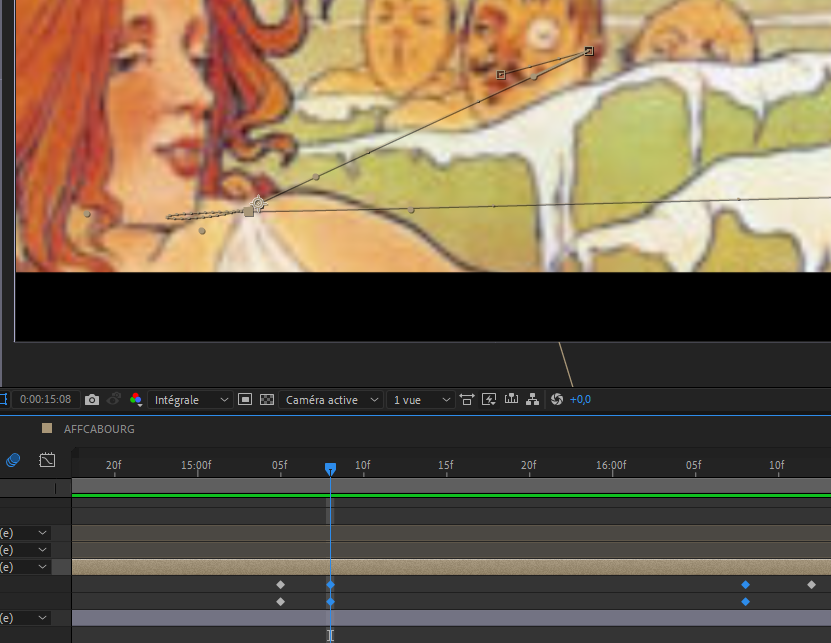831x643 pixels.
Task: Open the (e) dropdown of the tan layer
Action: click(x=25, y=567)
